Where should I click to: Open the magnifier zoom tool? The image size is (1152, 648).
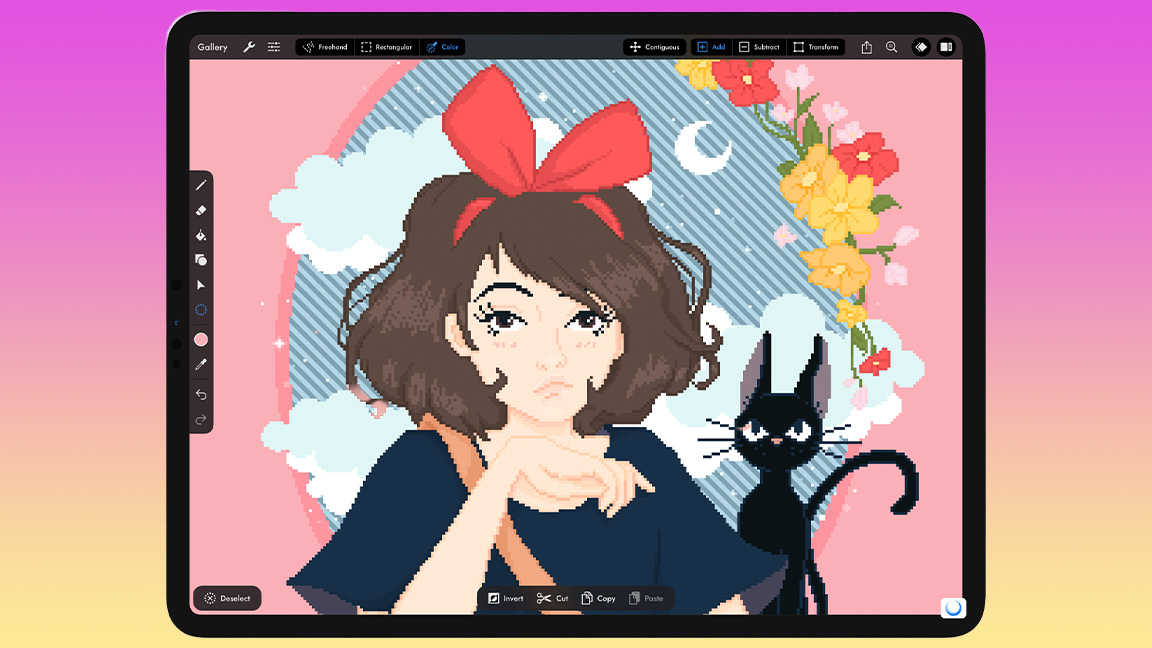pos(891,47)
